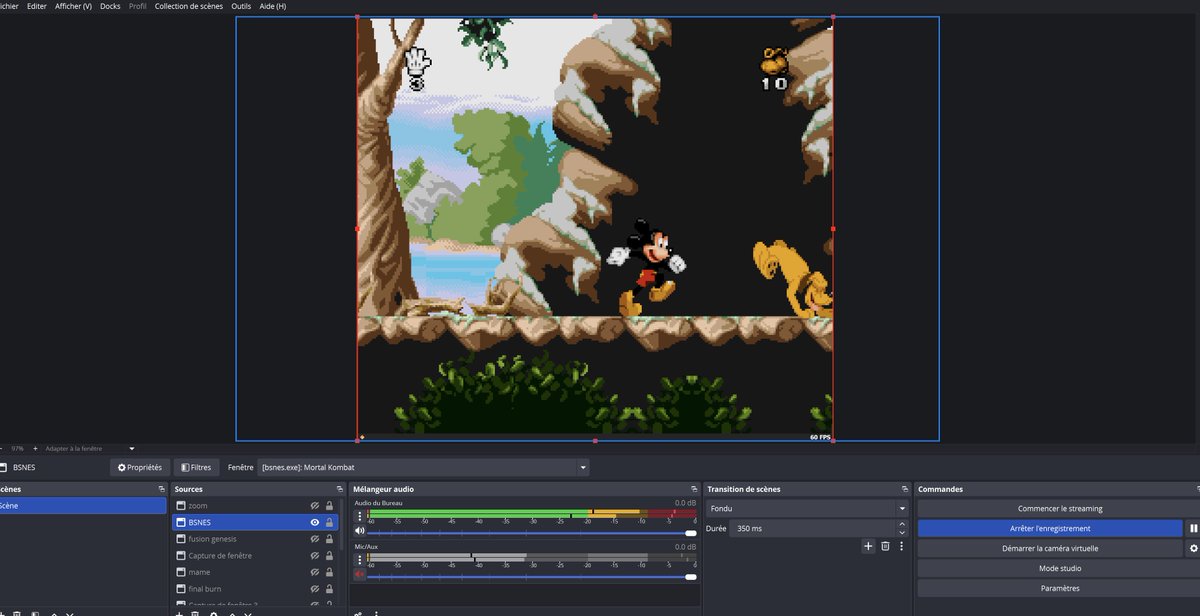The height and width of the screenshot is (616, 1200).
Task: Open the Collection de scènes menu
Action: pos(189,6)
